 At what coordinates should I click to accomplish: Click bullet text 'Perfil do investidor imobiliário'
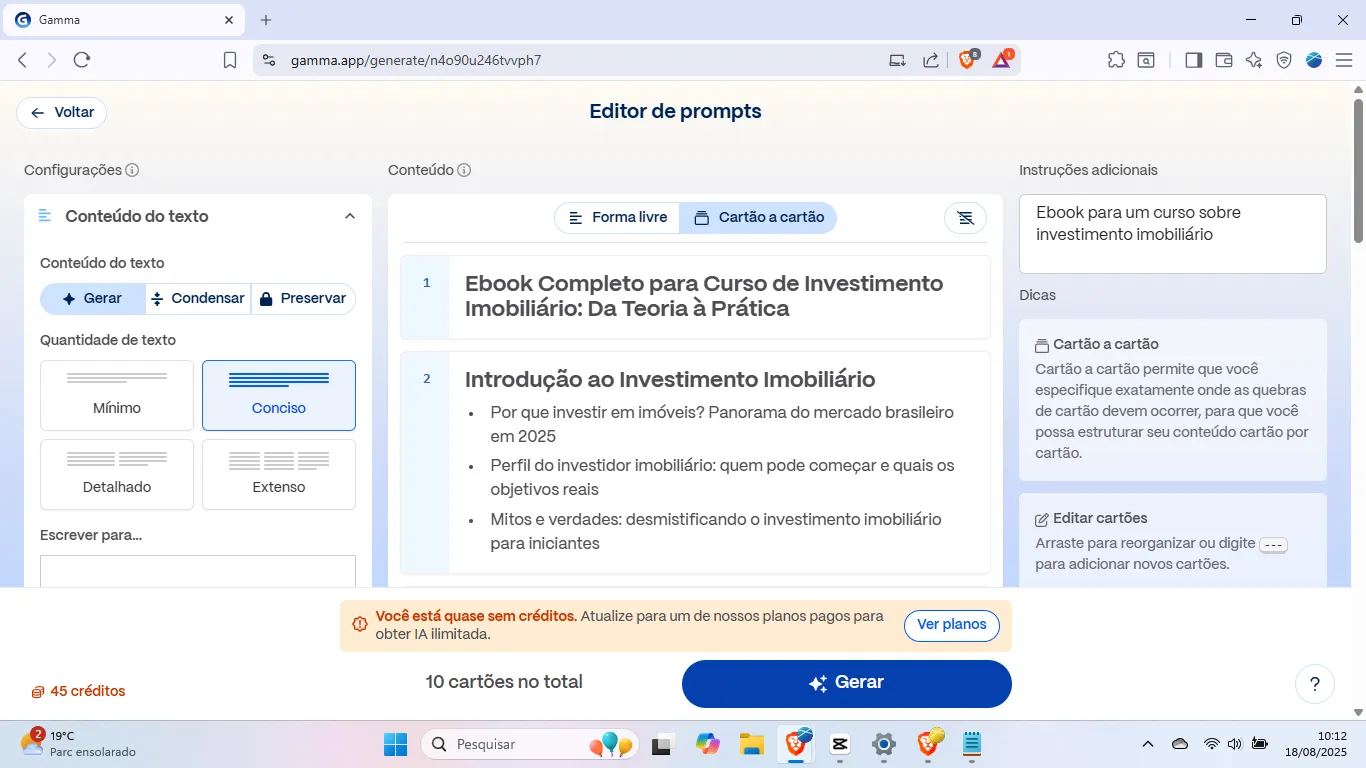722,477
